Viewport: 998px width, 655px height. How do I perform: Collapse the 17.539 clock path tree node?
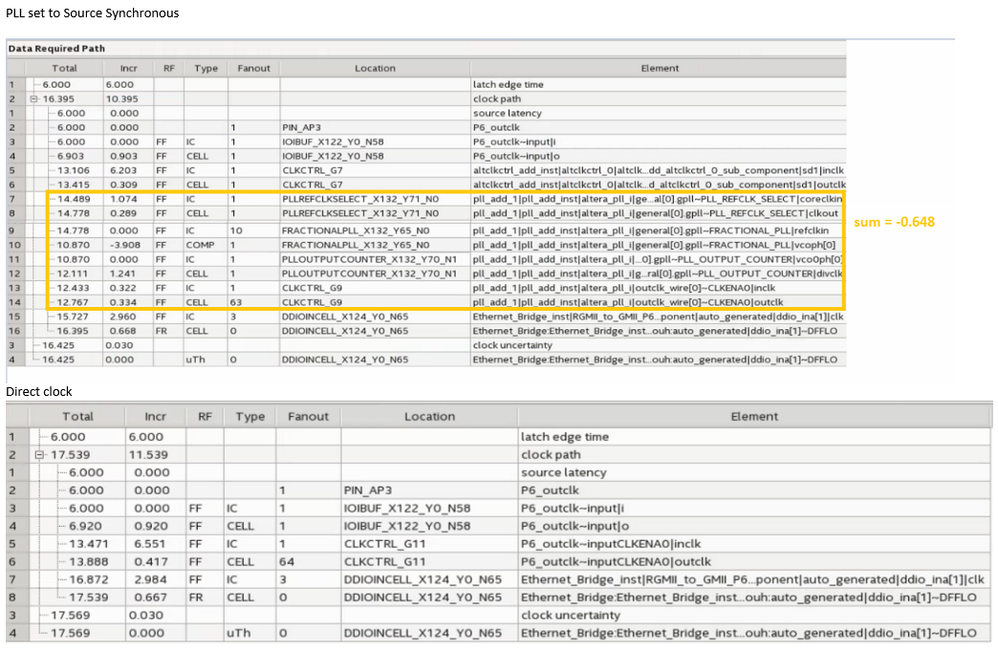[x=40, y=454]
